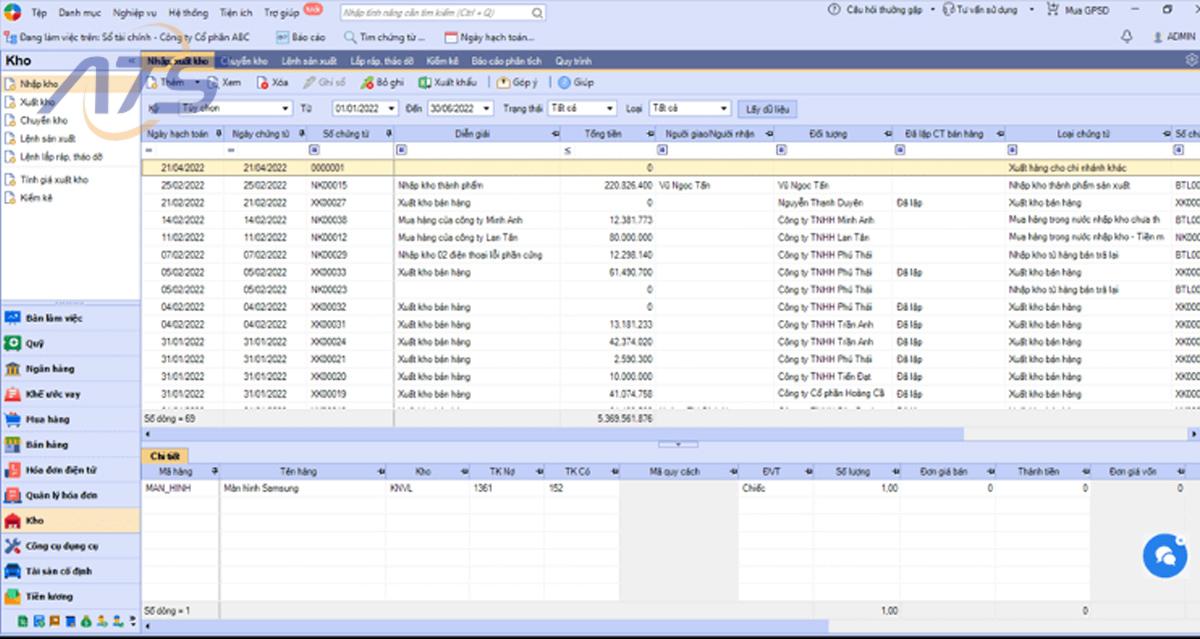Screen dimensions: 1200x639
Task: Expand the Loại type dropdown
Action: point(724,108)
